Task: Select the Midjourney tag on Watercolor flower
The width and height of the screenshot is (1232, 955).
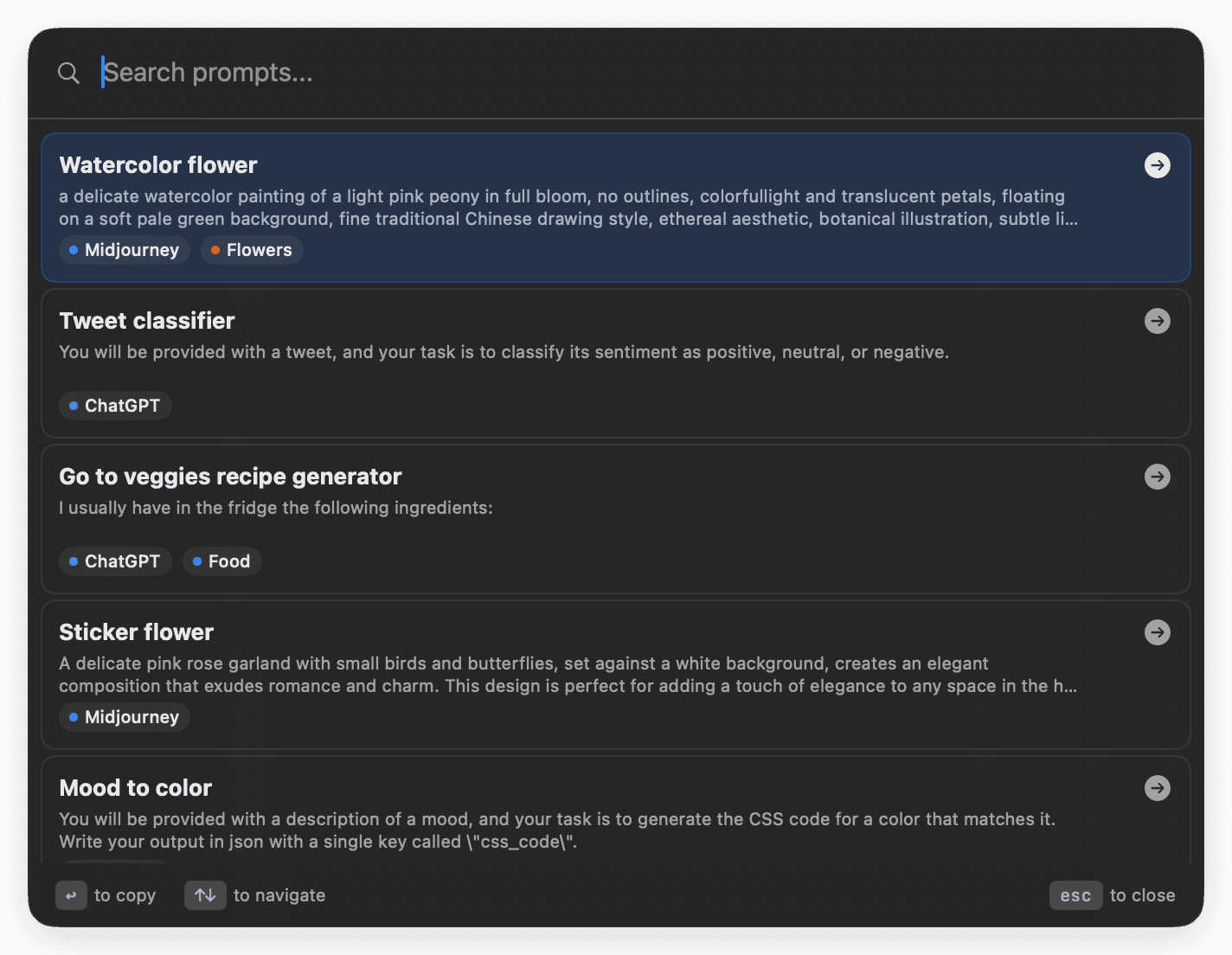Action: [124, 250]
